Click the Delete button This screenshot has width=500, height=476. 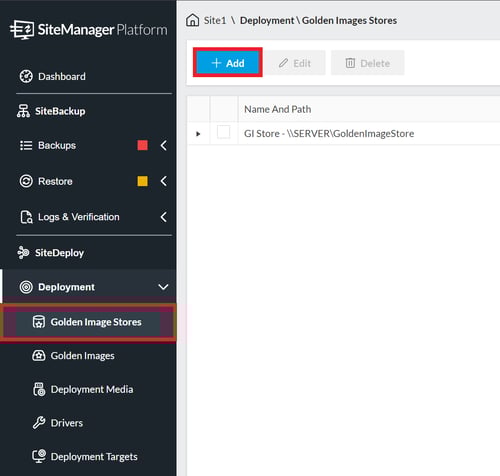(368, 63)
